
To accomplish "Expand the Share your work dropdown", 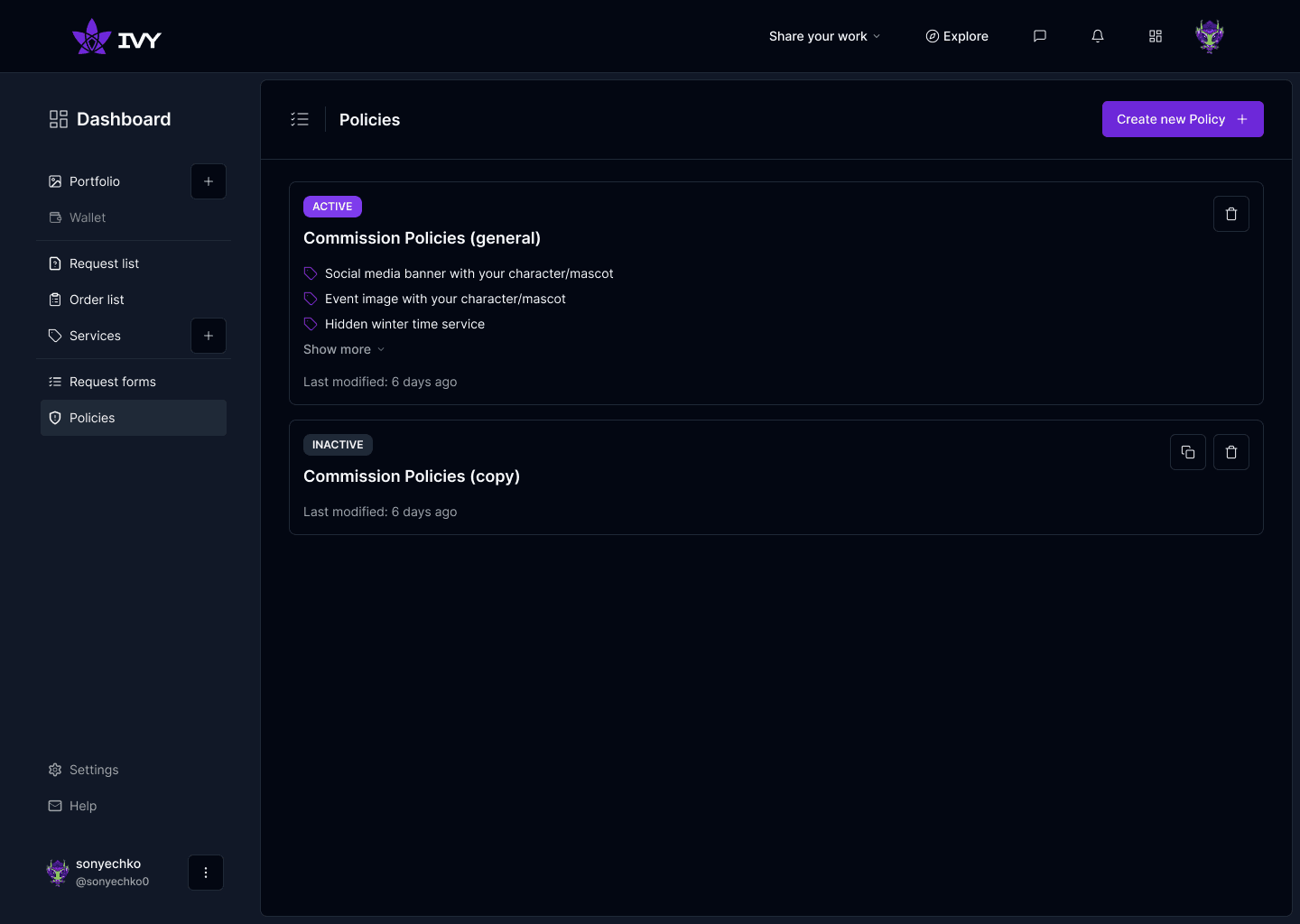I will [824, 36].
